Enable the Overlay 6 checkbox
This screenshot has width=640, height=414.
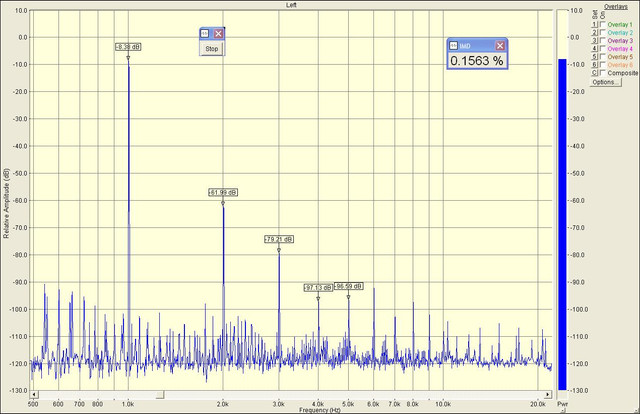(602, 65)
